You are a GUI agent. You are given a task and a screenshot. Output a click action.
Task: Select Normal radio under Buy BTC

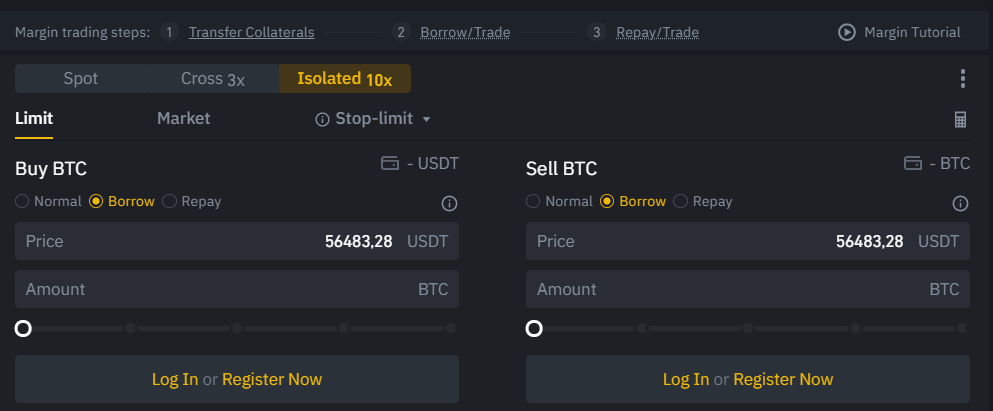[23, 201]
